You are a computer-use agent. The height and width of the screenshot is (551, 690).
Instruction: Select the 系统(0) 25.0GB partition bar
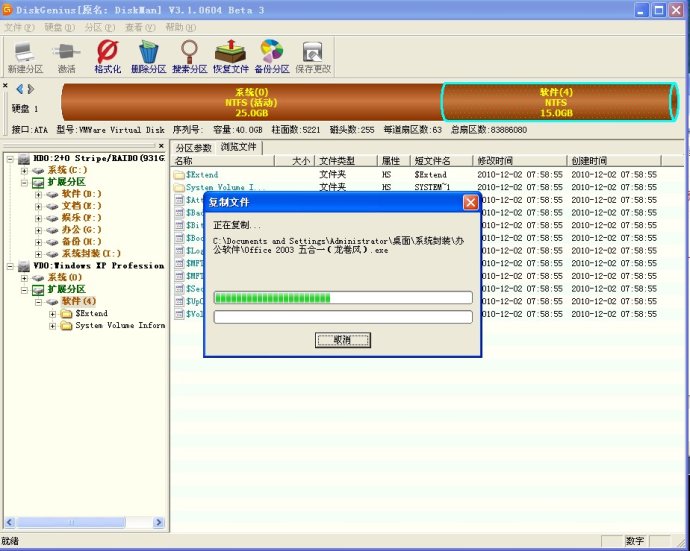point(251,102)
